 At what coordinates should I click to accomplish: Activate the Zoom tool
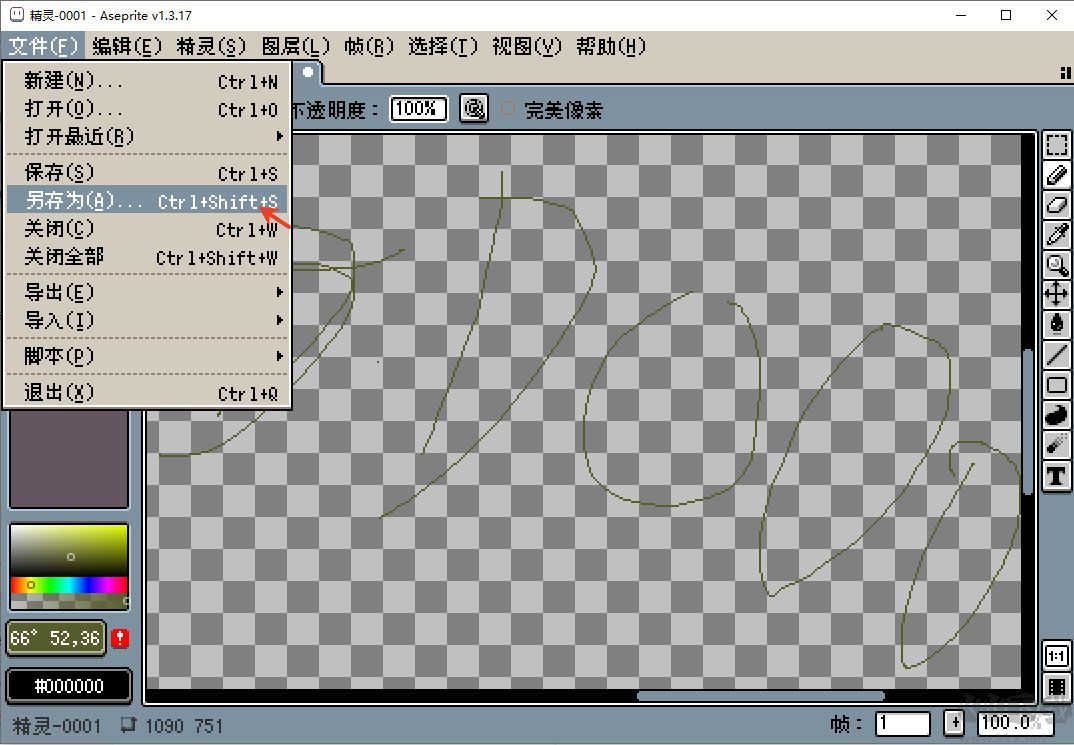click(1056, 265)
